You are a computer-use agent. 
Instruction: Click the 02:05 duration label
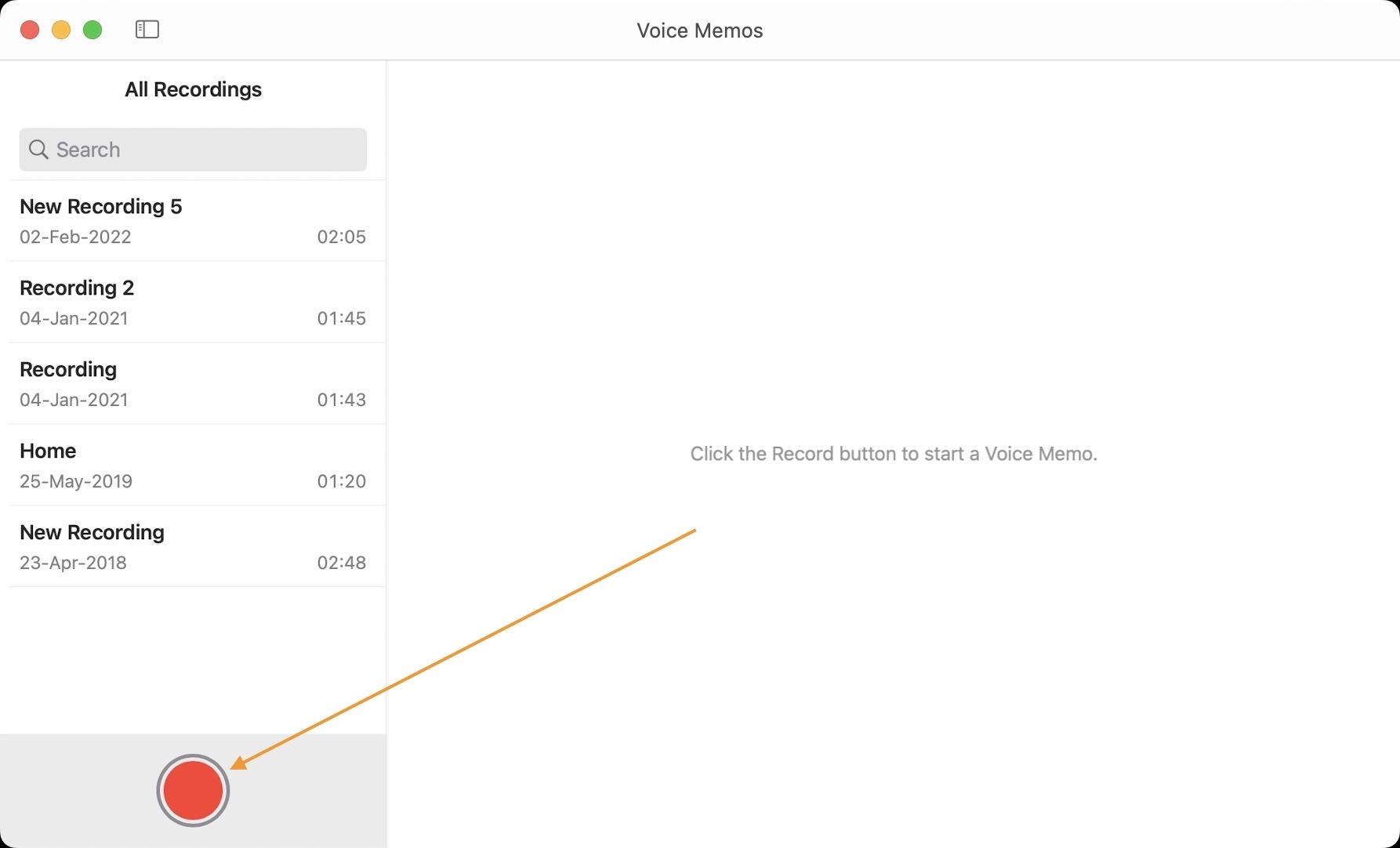(341, 237)
